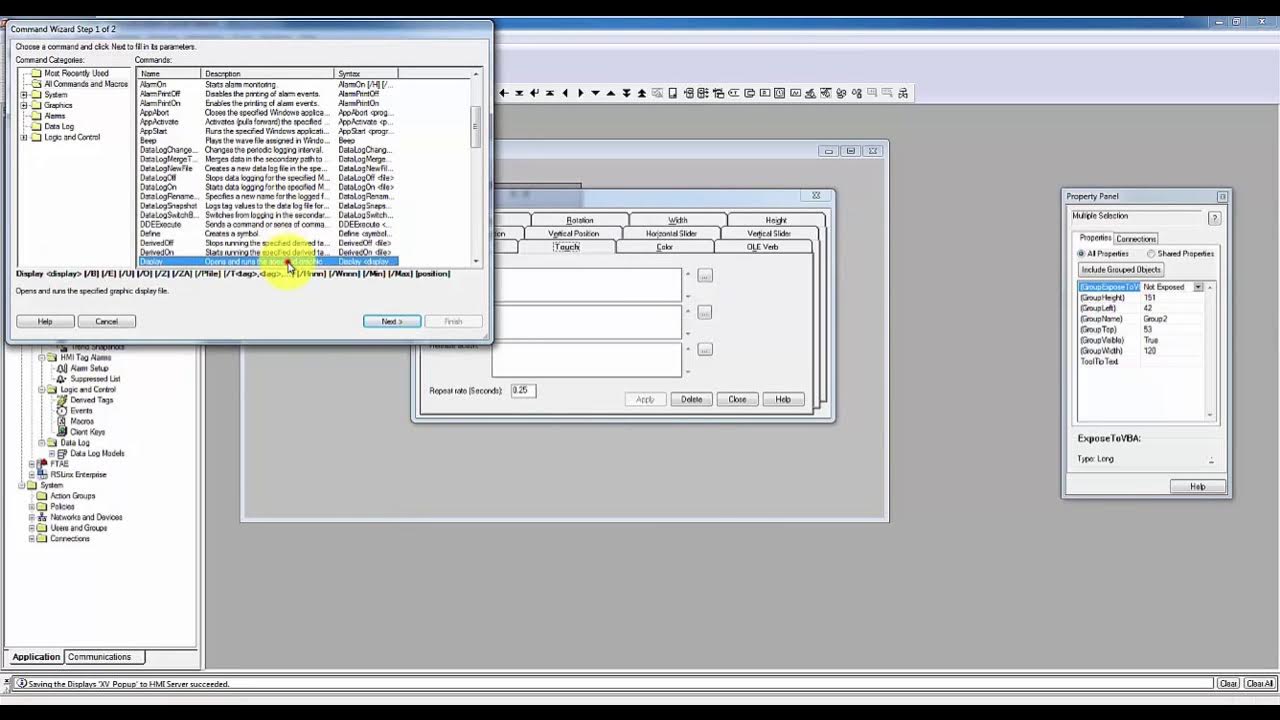
Task: Select the FTAE server icon
Action: [42, 464]
